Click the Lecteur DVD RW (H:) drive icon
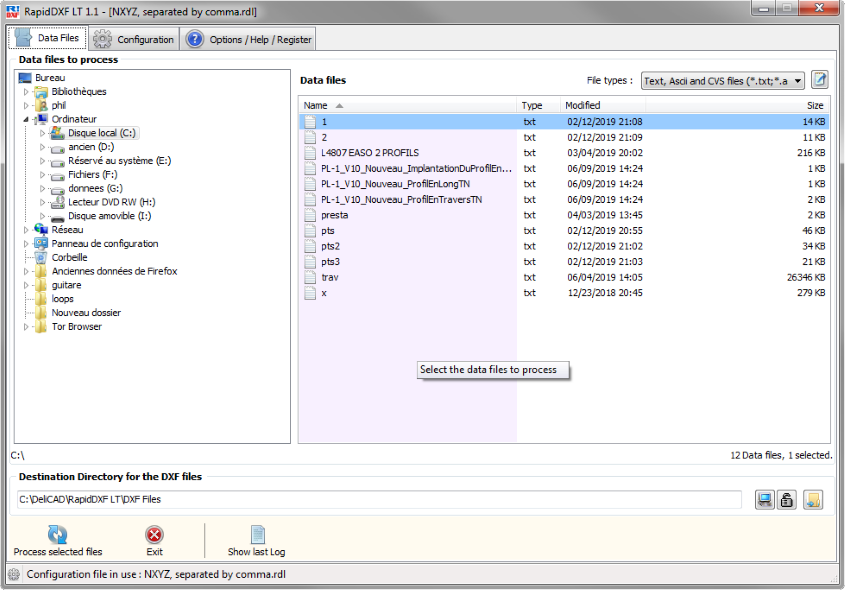Viewport: 845px width, 590px height. click(58, 202)
